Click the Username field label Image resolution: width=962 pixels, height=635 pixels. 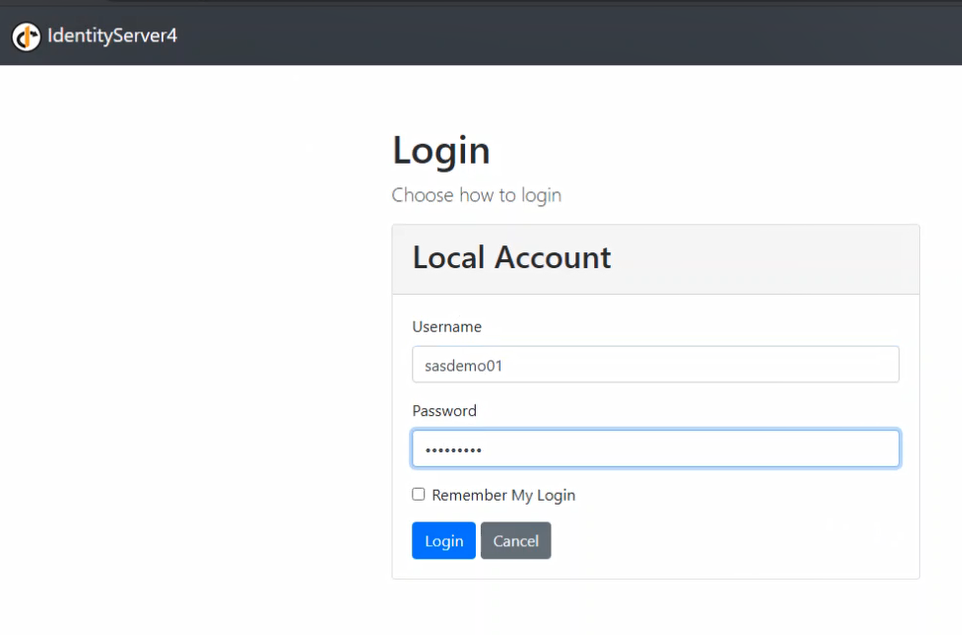tap(447, 327)
